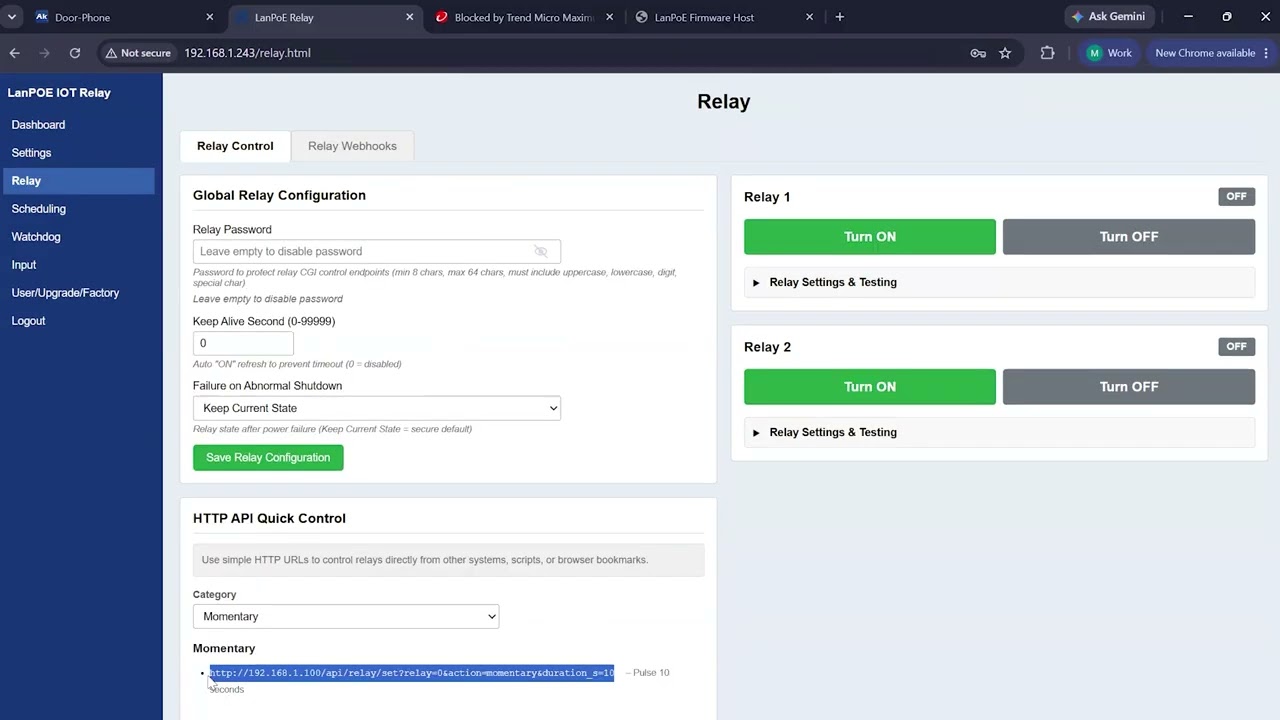Viewport: 1280px width, 720px height.
Task: Click the Keep Alive Second field
Action: click(x=243, y=343)
